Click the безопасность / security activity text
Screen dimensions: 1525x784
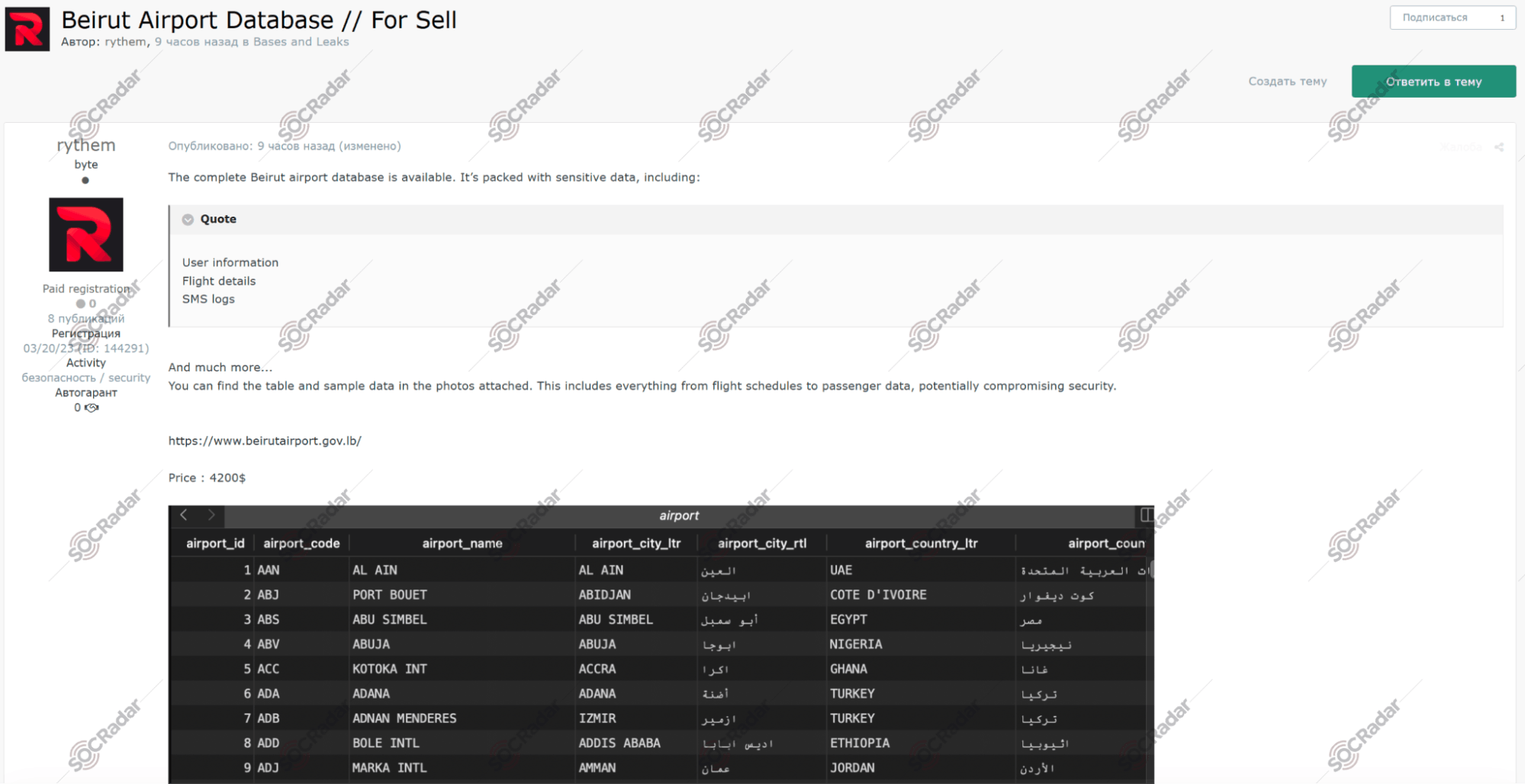[x=86, y=378]
